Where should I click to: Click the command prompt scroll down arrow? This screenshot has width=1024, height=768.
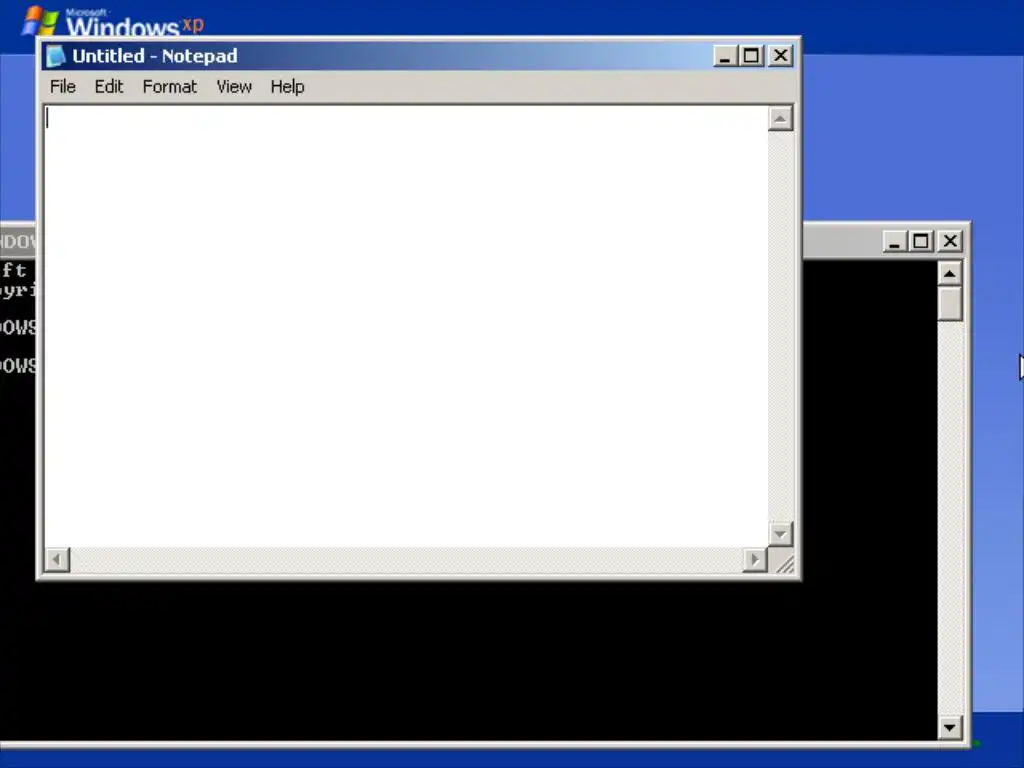(950, 728)
